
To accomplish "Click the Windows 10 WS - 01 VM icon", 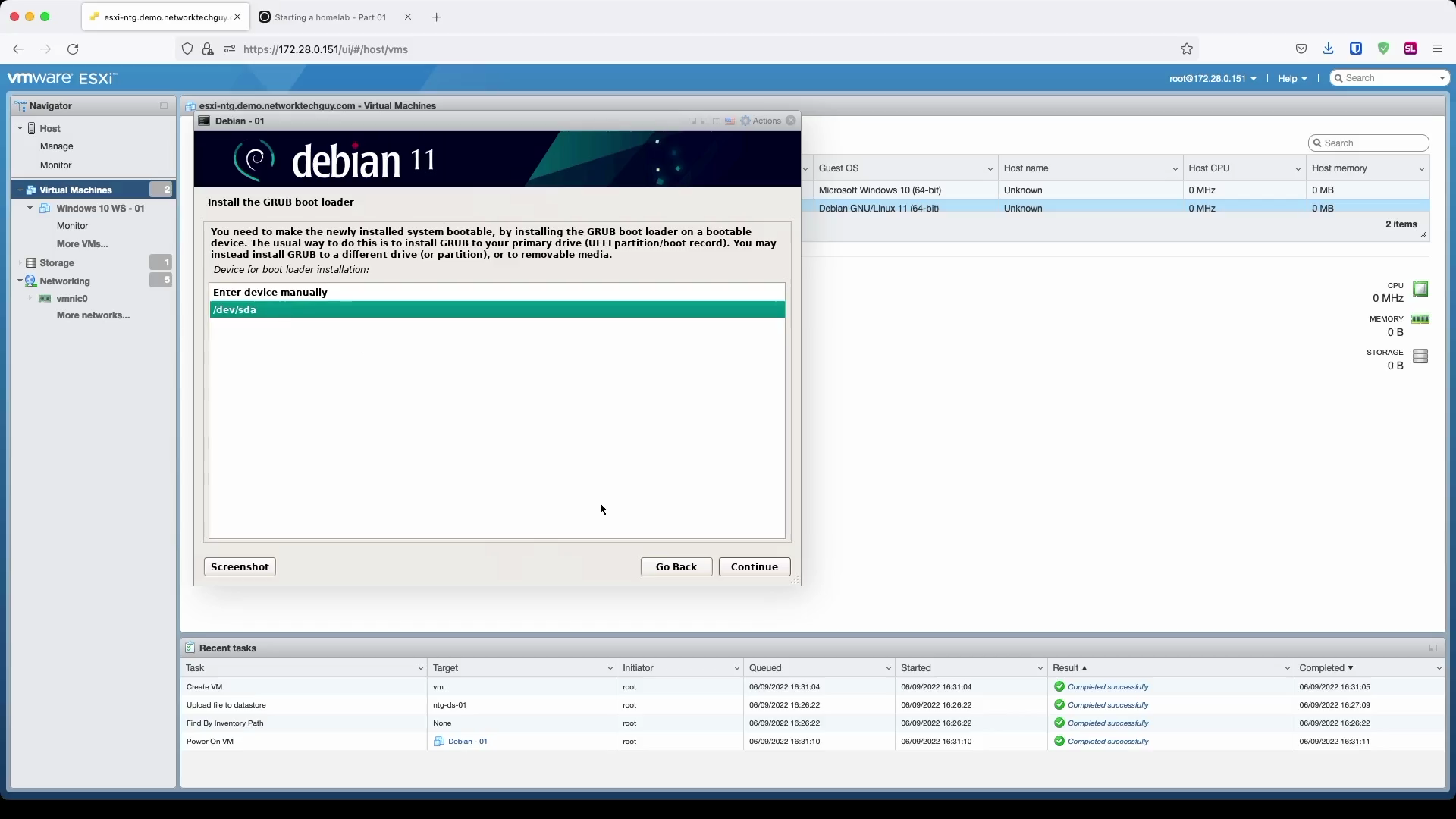I will [45, 209].
